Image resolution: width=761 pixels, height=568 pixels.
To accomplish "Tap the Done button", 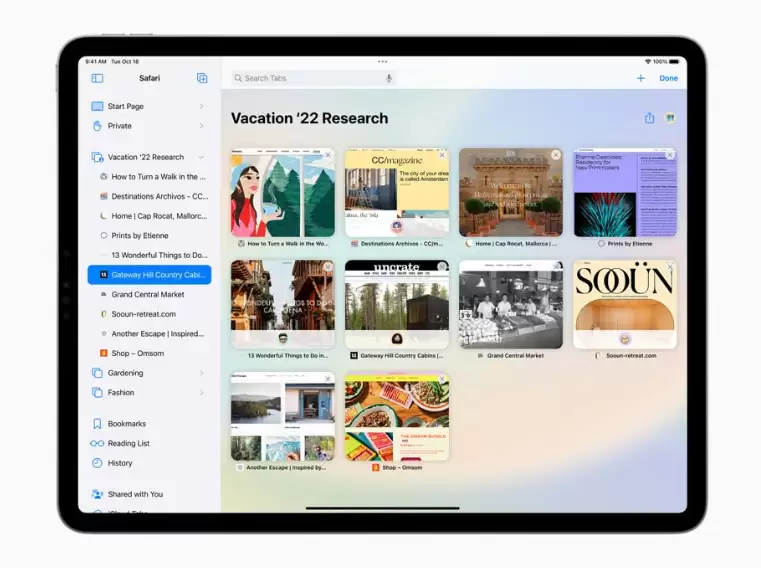I will coord(668,78).
